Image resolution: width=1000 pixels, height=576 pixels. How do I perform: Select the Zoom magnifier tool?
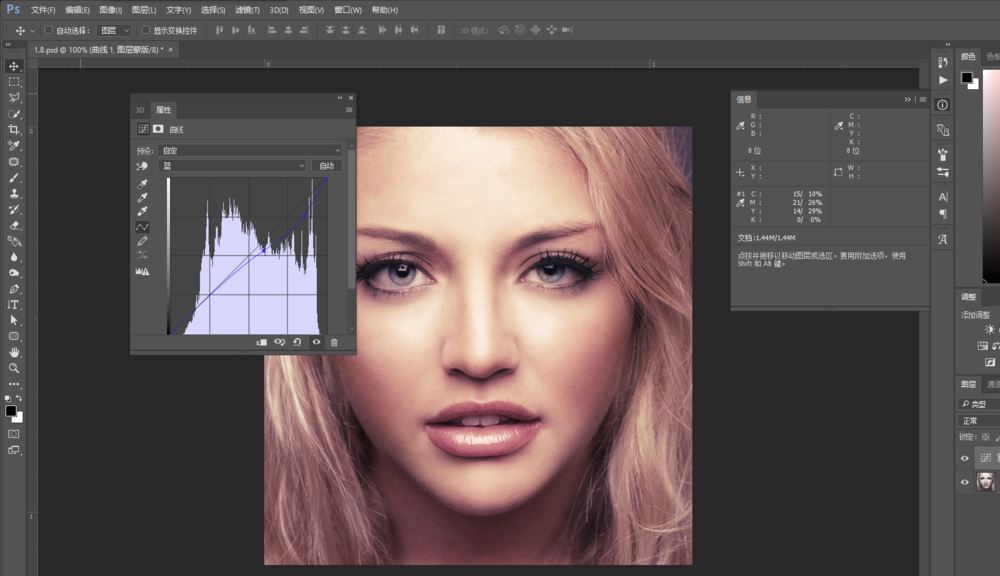(14, 368)
